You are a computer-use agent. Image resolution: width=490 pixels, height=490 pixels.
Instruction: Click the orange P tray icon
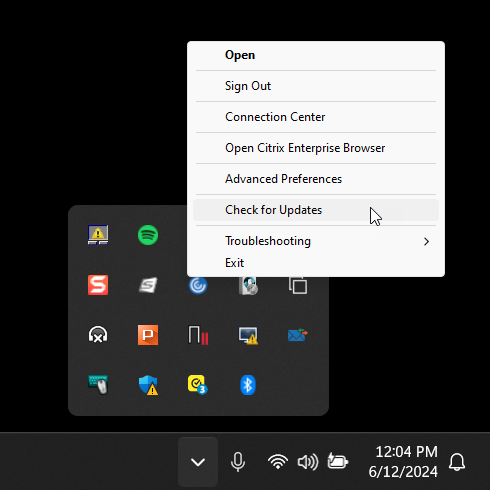(148, 335)
